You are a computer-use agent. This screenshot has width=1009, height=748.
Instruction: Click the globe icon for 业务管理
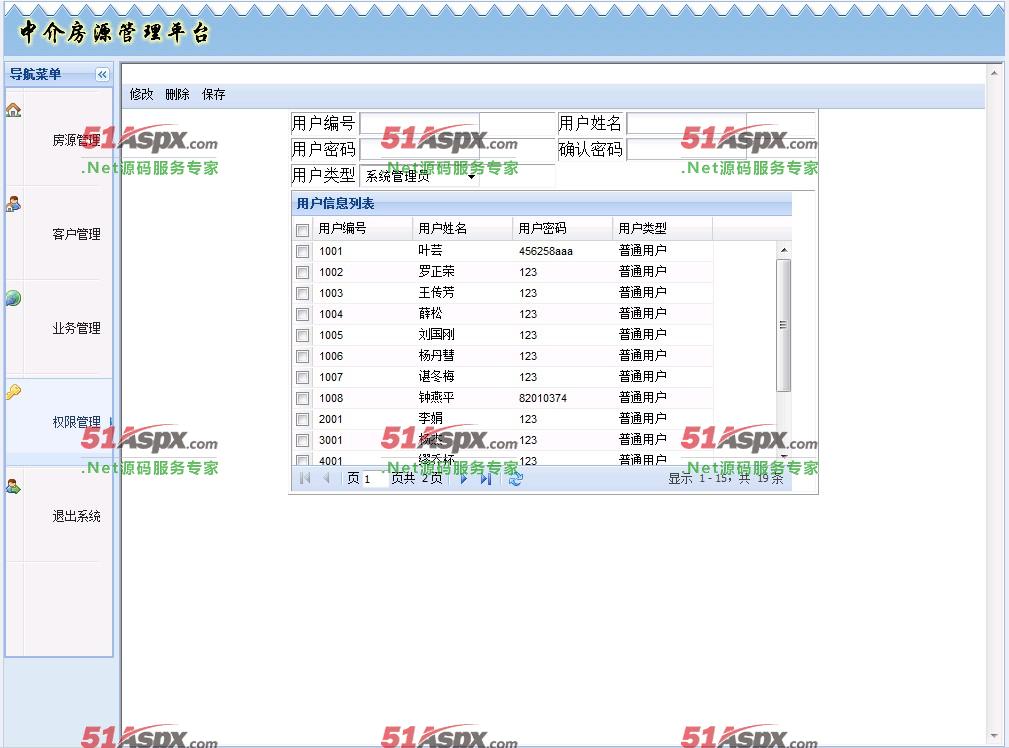click(13, 298)
